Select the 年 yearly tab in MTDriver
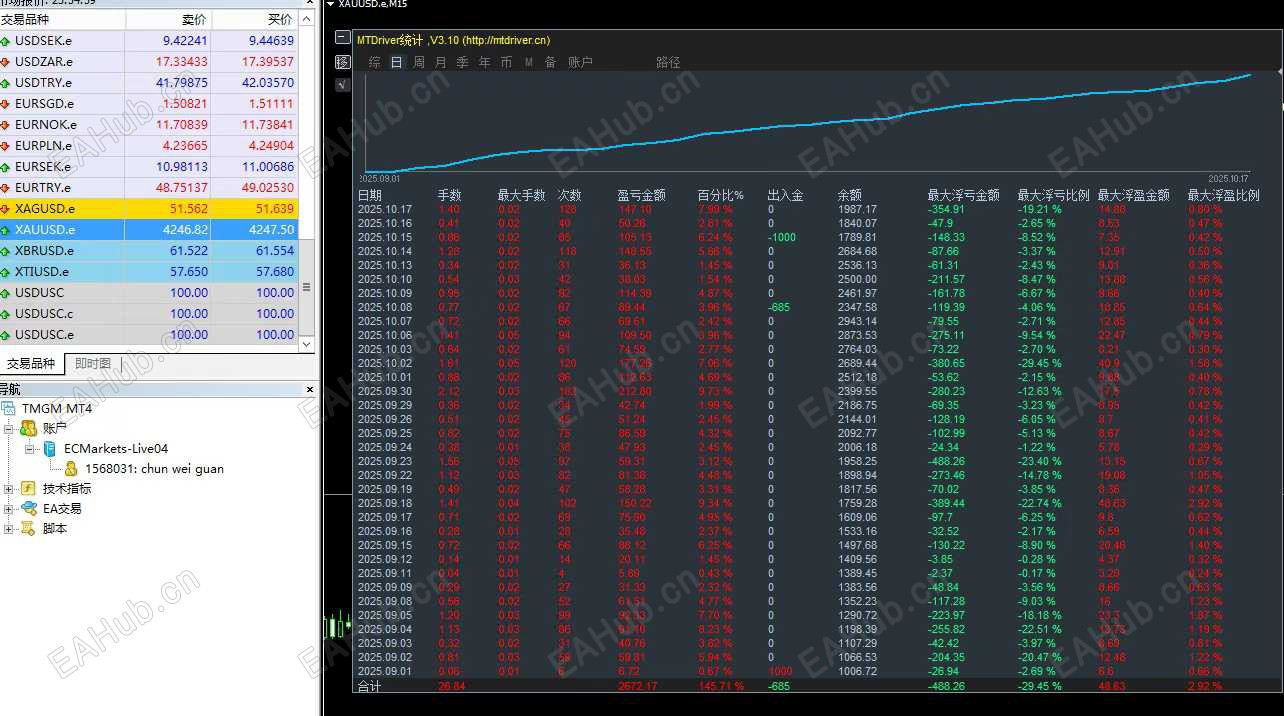The height and width of the screenshot is (716, 1284). point(485,62)
